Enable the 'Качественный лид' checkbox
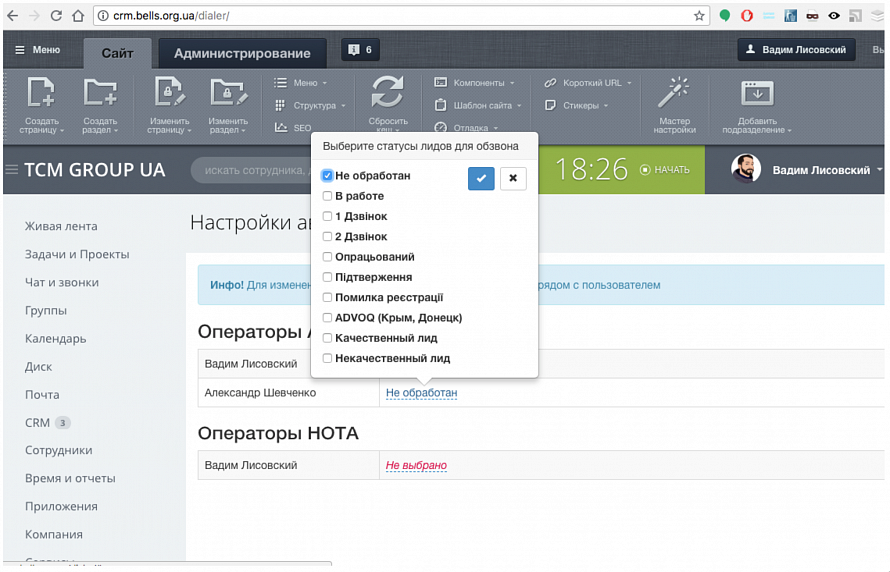This screenshot has width=890, height=572. click(x=327, y=338)
